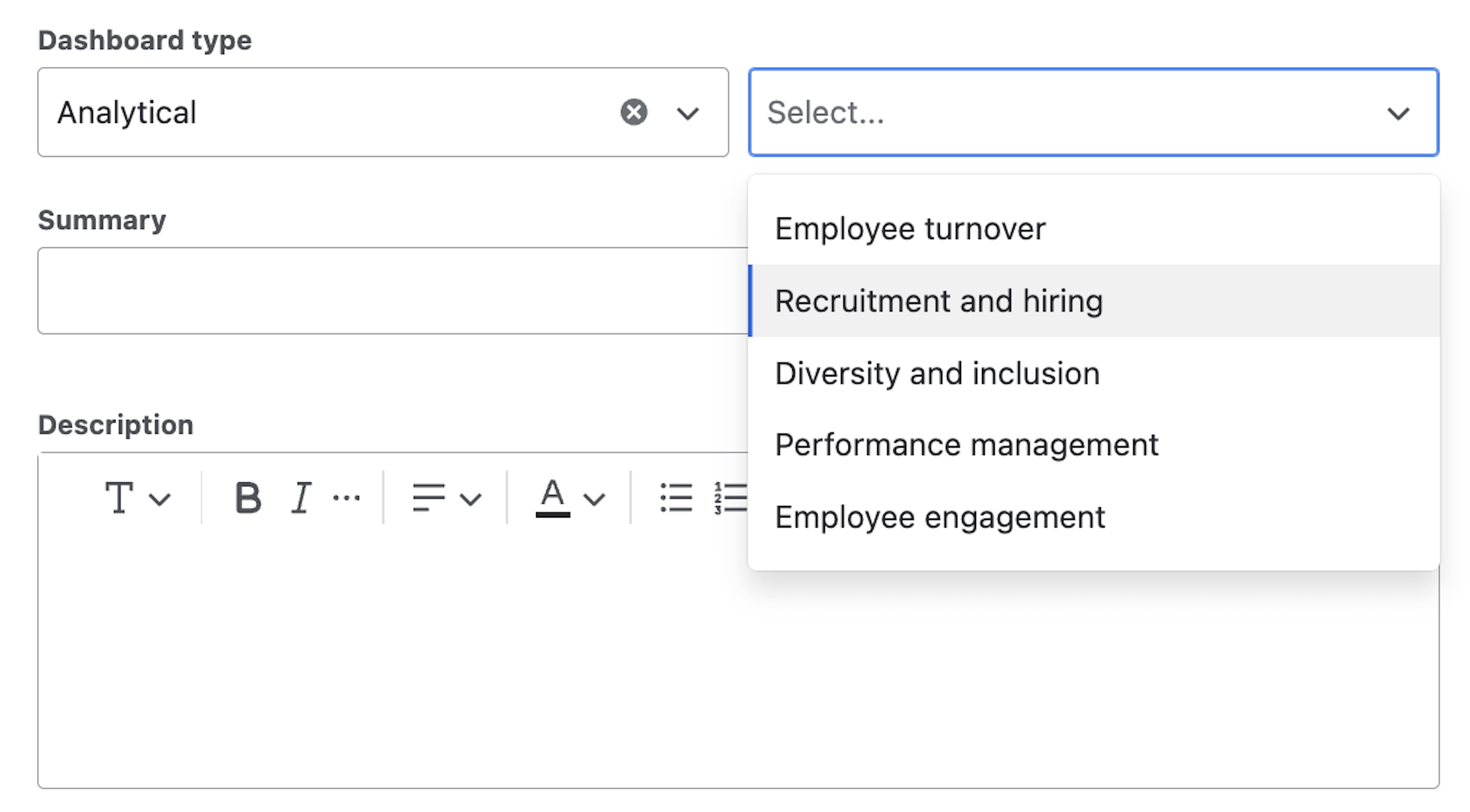Open the text color picker
Viewport: 1470px width, 812px height.
coord(552,497)
